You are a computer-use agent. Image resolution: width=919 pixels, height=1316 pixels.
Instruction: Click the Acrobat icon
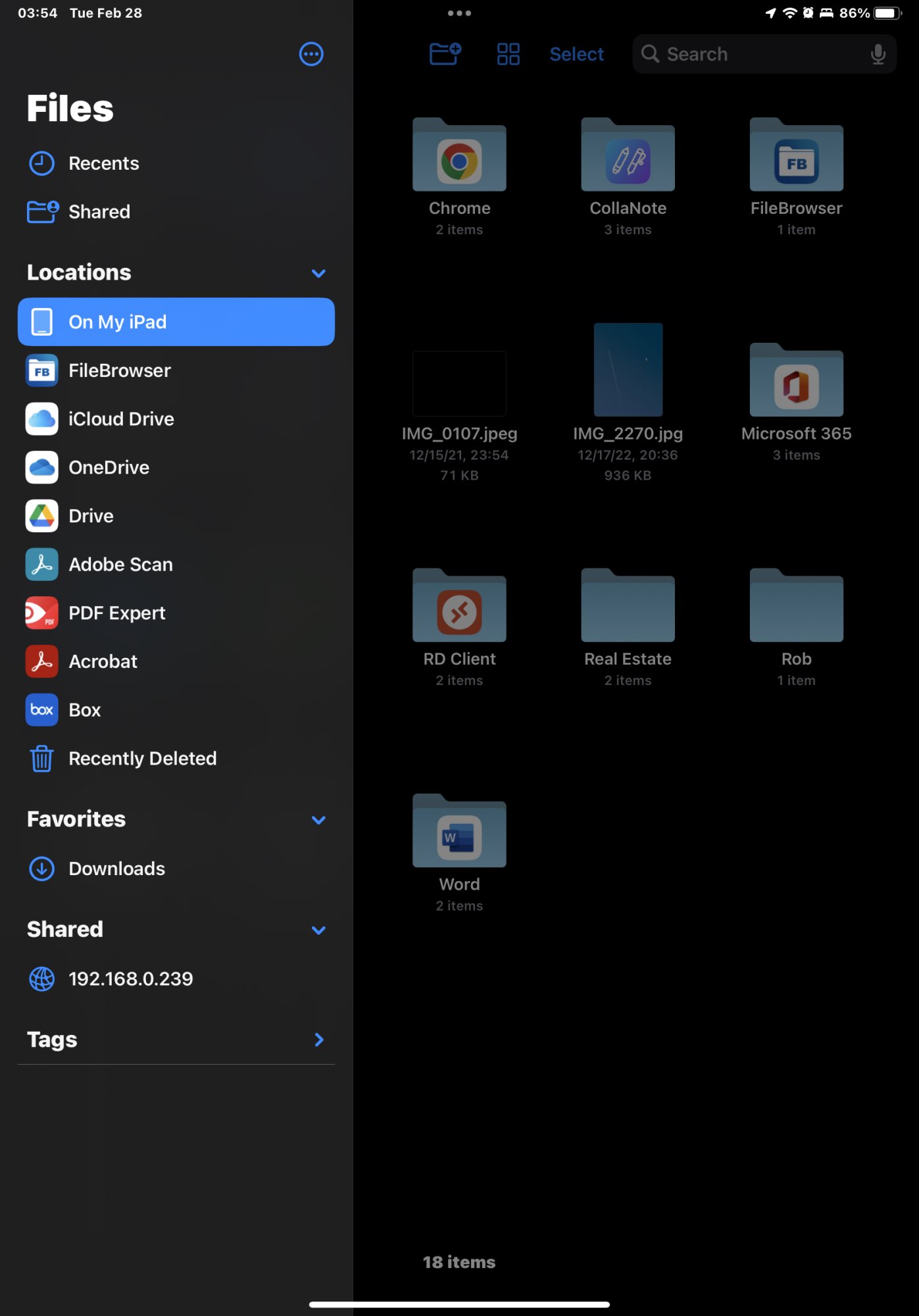(42, 662)
